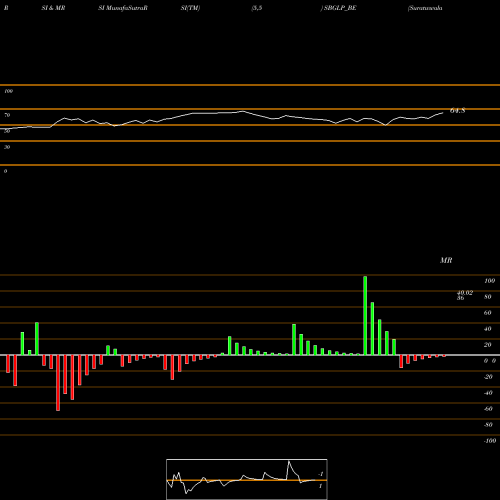Click the end of the white RSI line

[x=443, y=113]
